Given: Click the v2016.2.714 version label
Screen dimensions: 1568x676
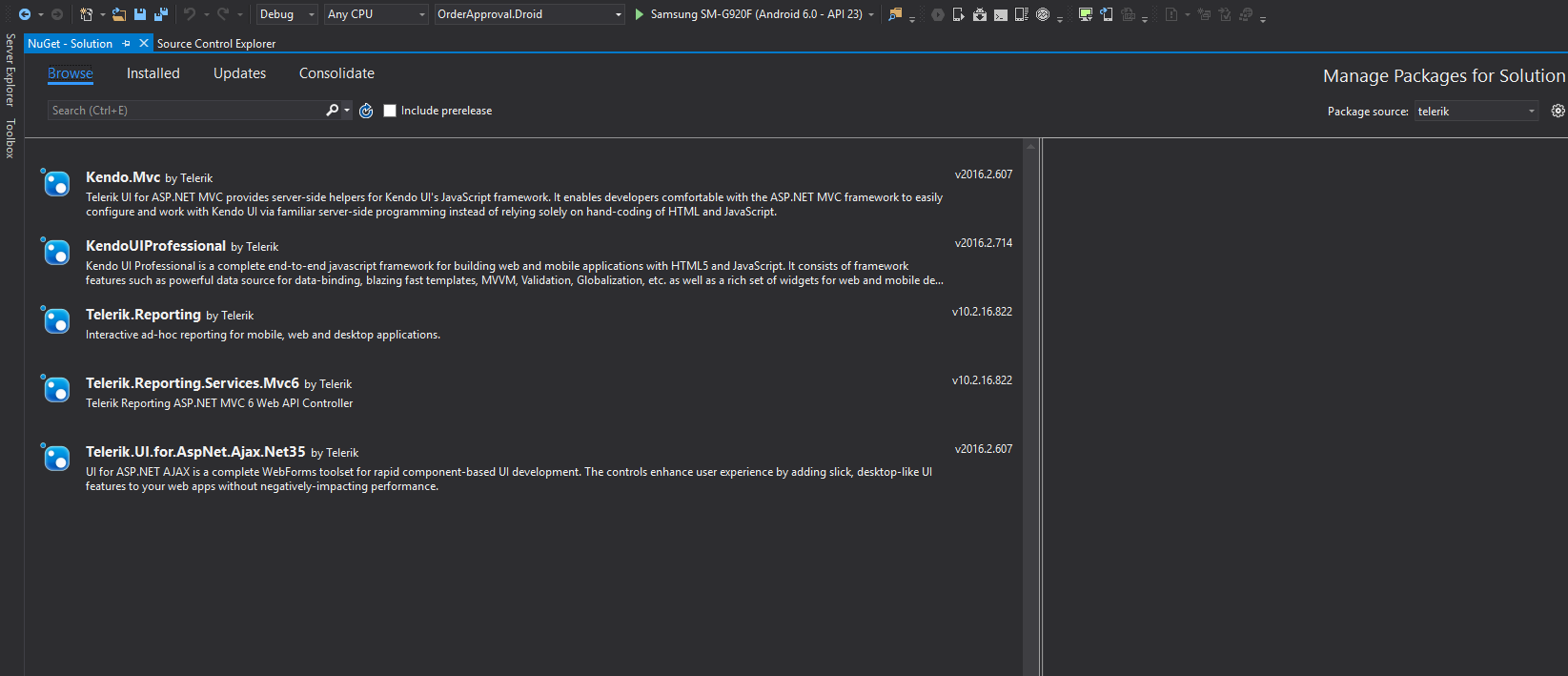Looking at the screenshot, I should tap(984, 243).
